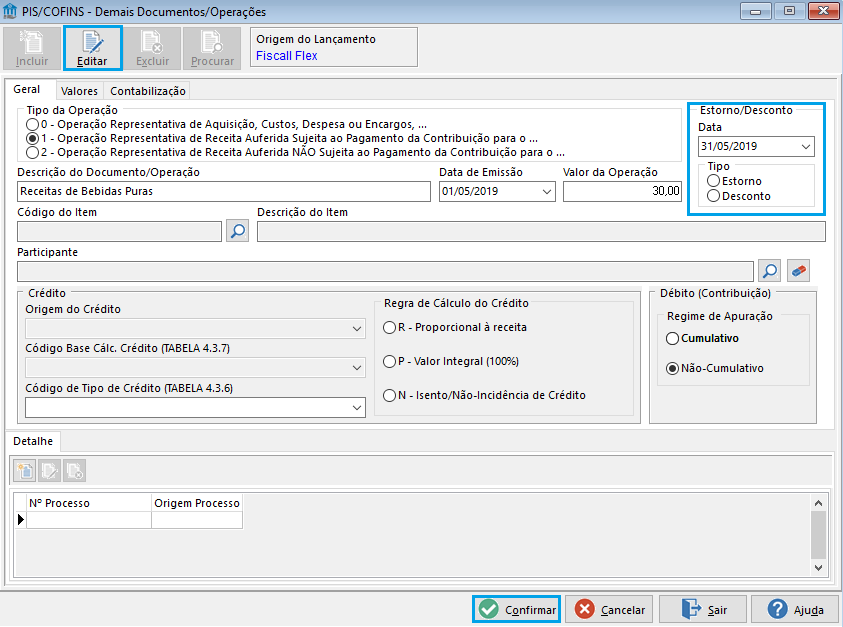
Task: Click the Excluir toolbar button
Action: 152,48
